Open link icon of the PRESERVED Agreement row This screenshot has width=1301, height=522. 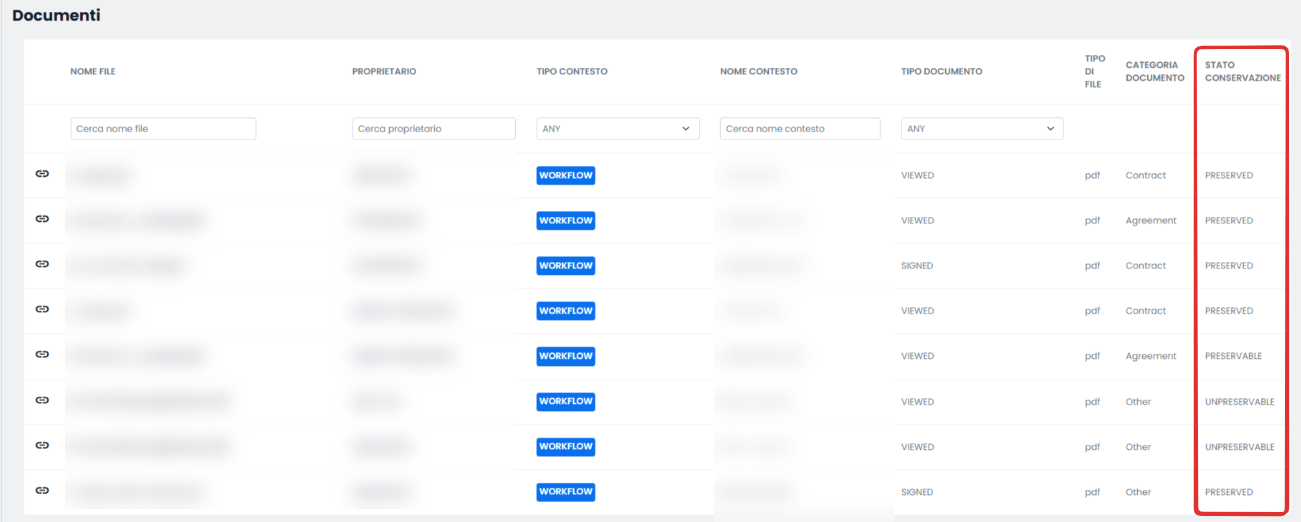coord(42,219)
